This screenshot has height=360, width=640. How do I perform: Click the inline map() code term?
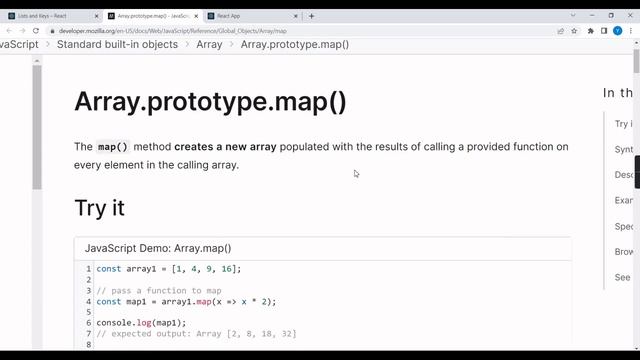113,147
